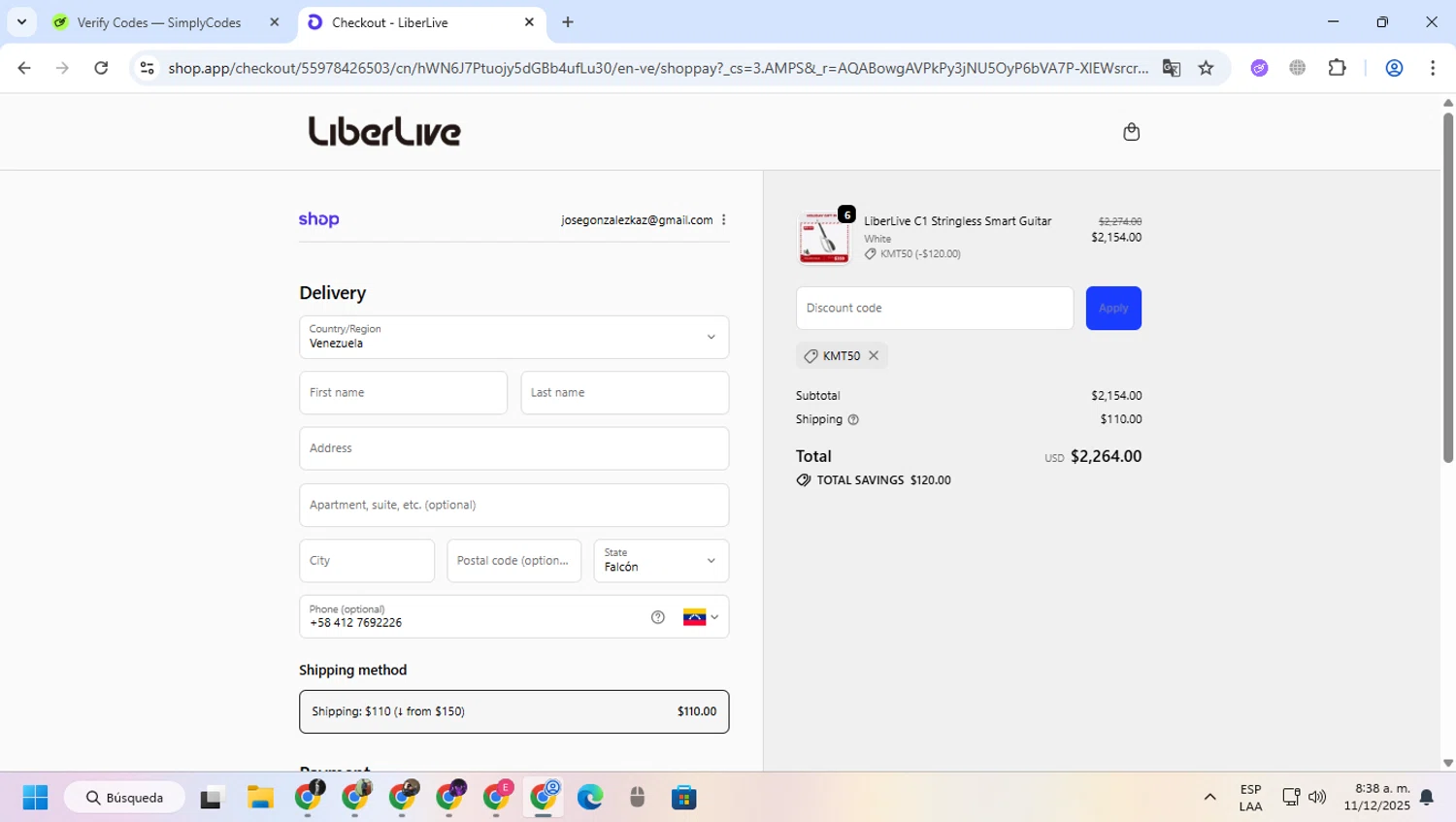Go forward in browser history

click(x=62, y=68)
